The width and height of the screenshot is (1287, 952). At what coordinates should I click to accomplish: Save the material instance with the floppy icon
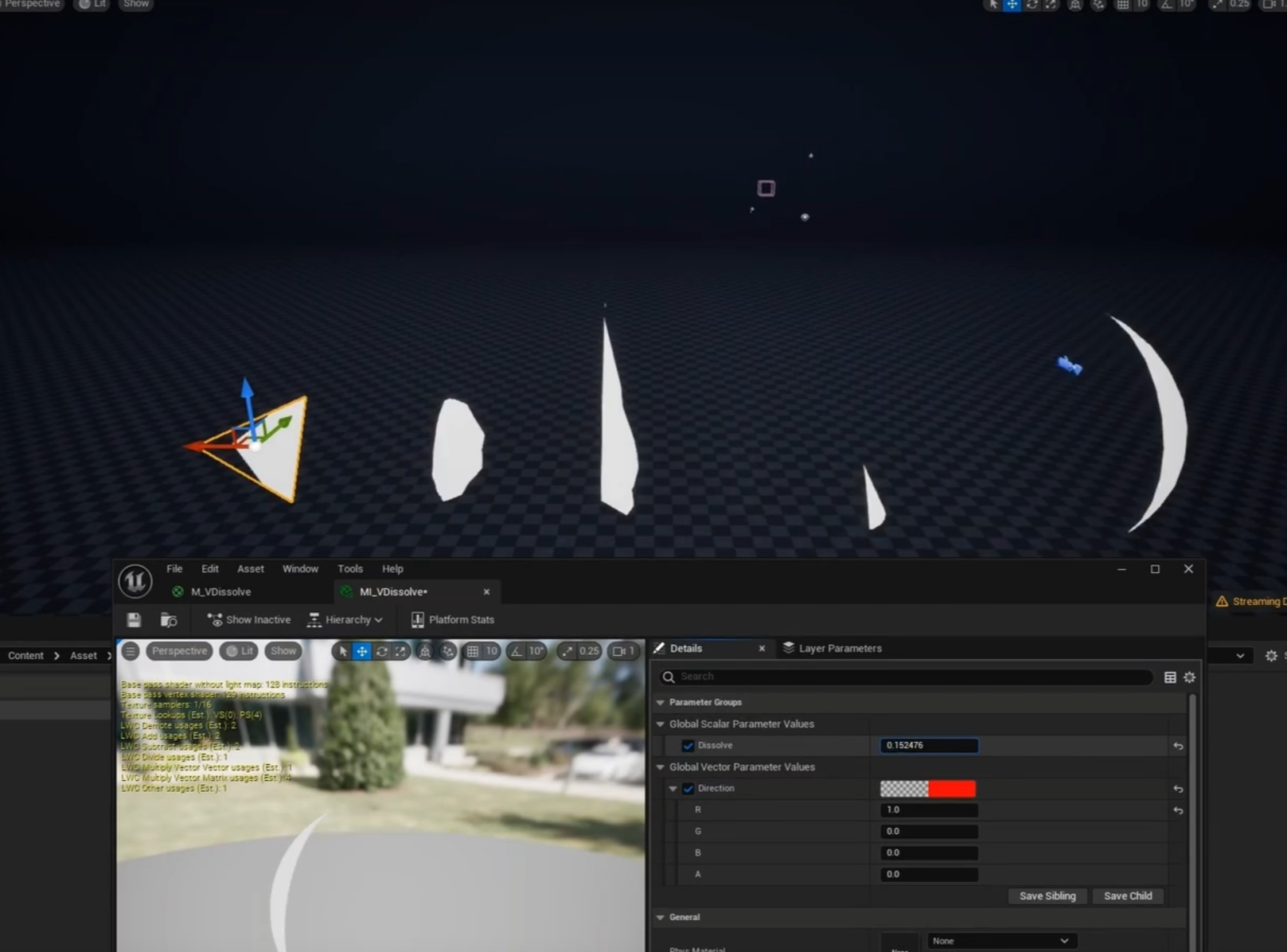(134, 619)
